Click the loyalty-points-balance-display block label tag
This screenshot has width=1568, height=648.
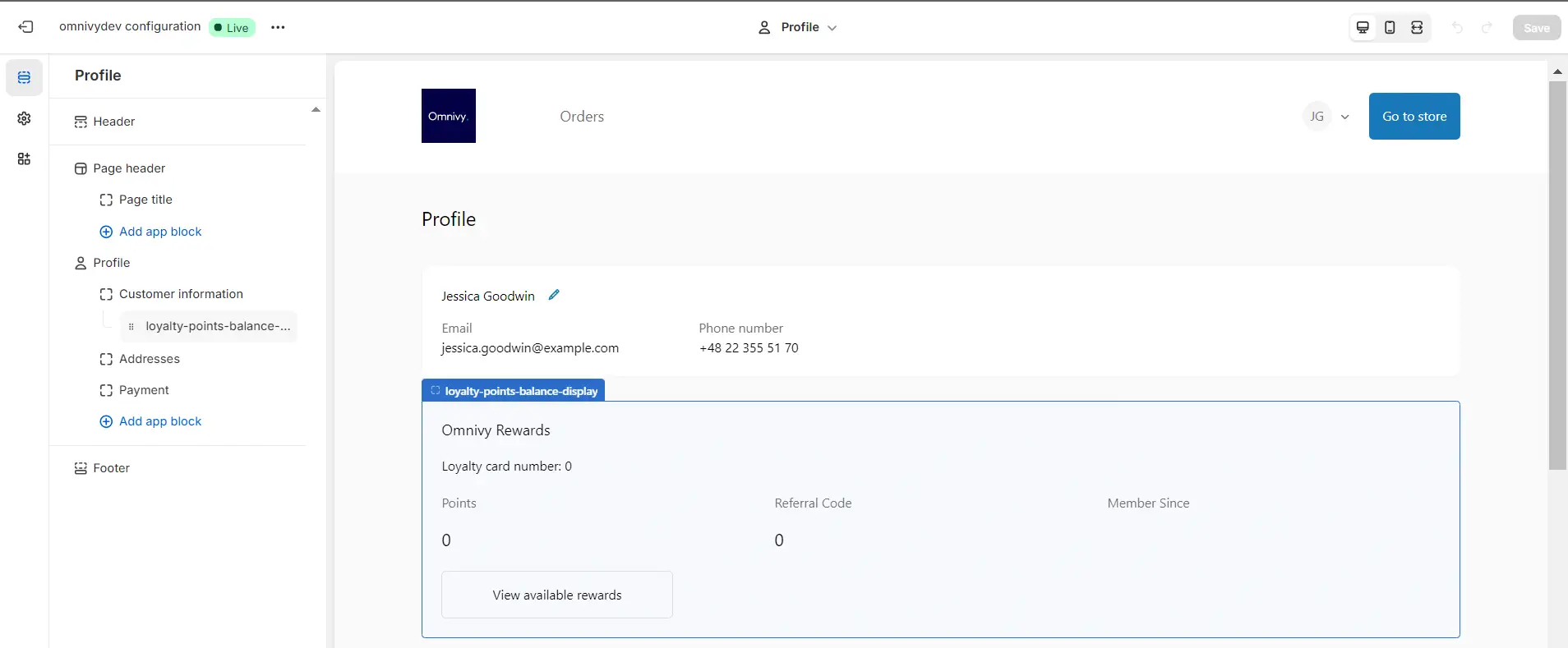[x=514, y=390]
